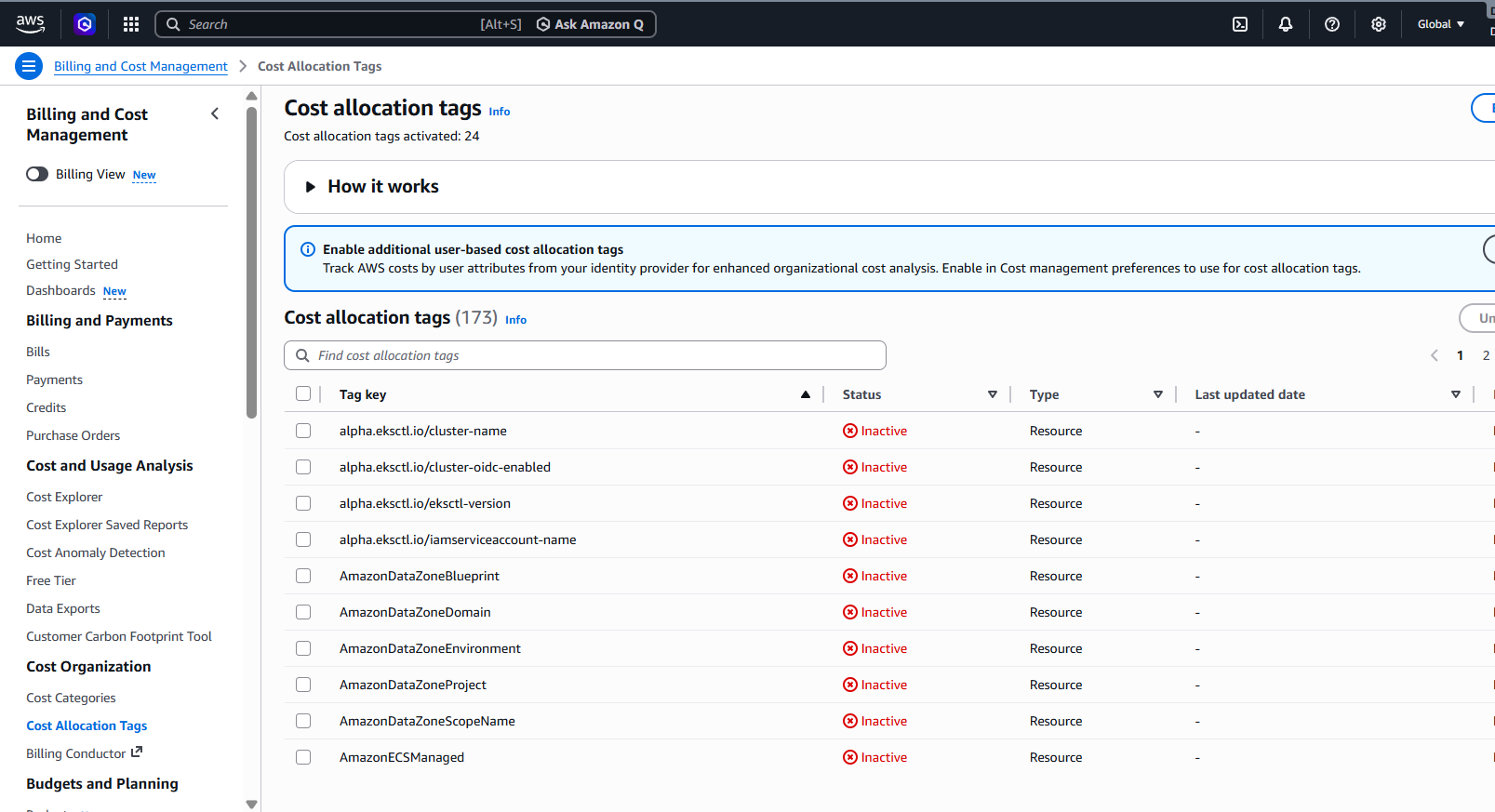Open the services grid menu icon
The height and width of the screenshot is (812, 1495).
pos(131,24)
